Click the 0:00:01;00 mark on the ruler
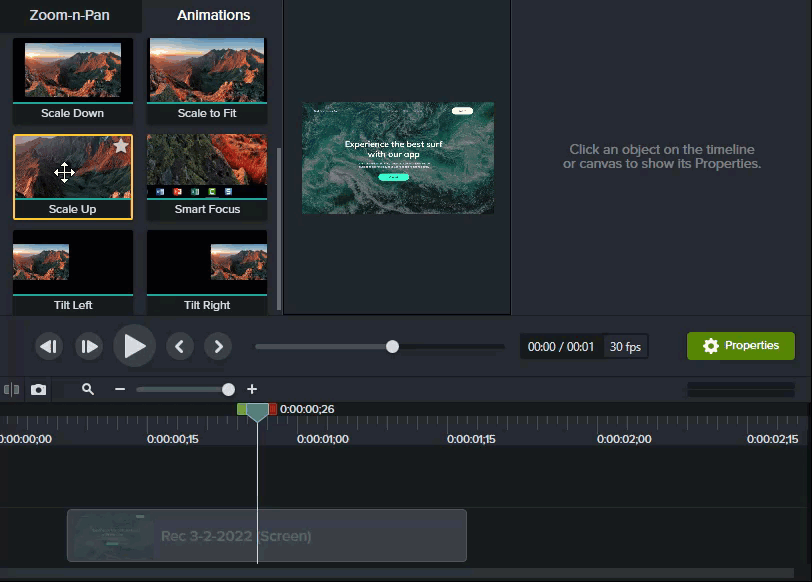Image resolution: width=812 pixels, height=582 pixels. [323, 439]
